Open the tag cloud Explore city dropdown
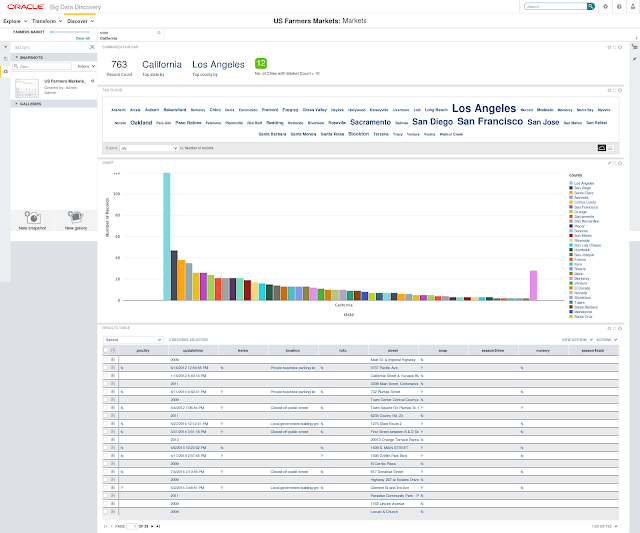This screenshot has width=640, height=533. (x=149, y=148)
